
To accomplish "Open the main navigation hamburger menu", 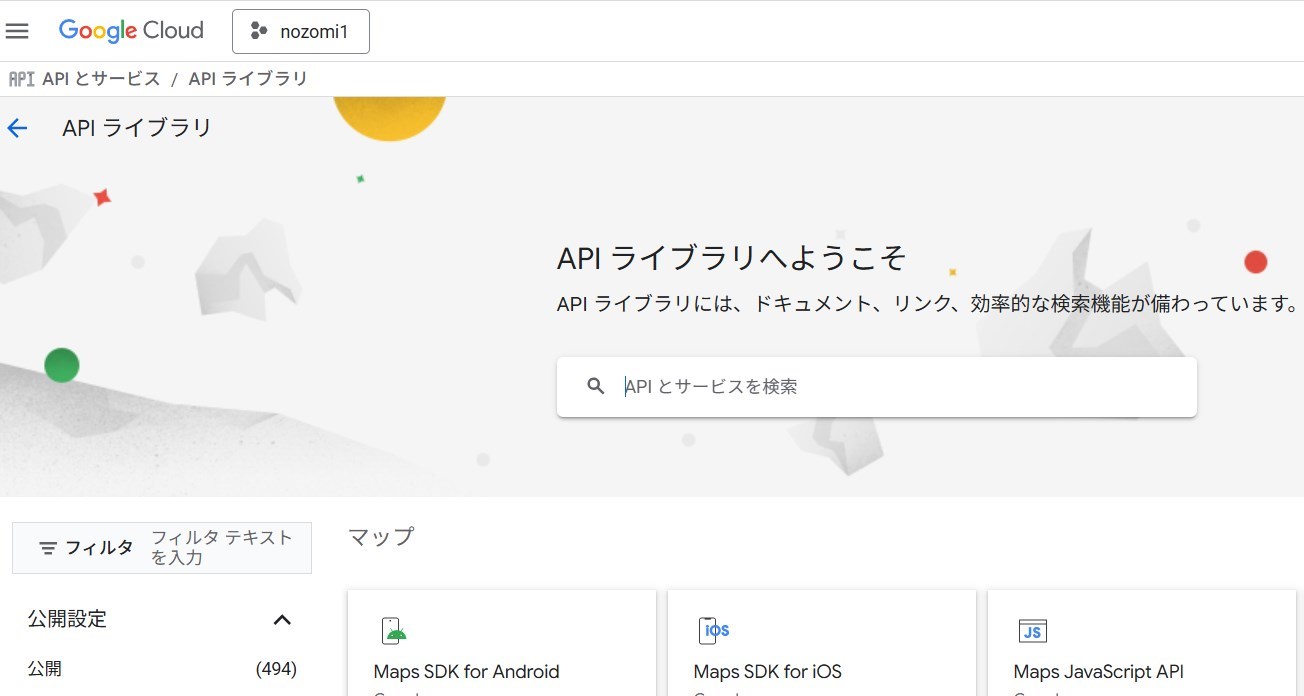I will (x=17, y=31).
